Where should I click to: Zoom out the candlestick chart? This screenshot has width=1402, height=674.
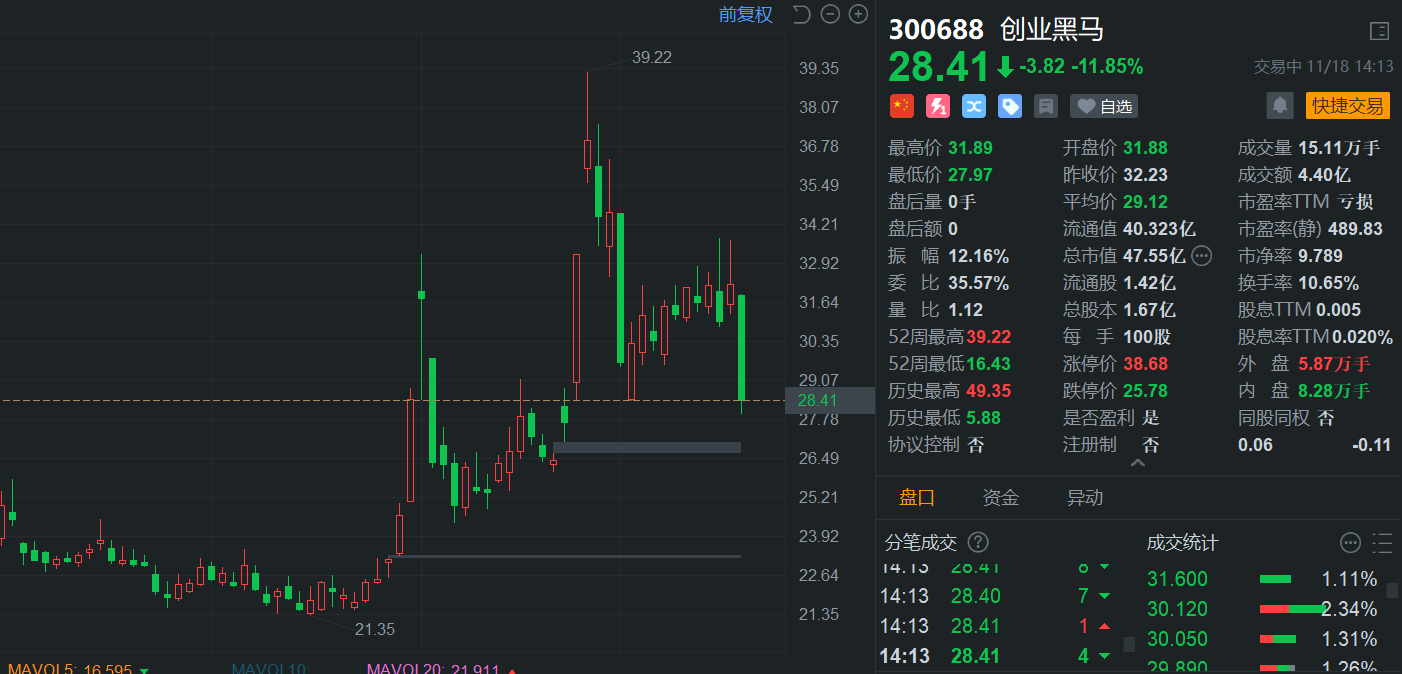pos(830,14)
